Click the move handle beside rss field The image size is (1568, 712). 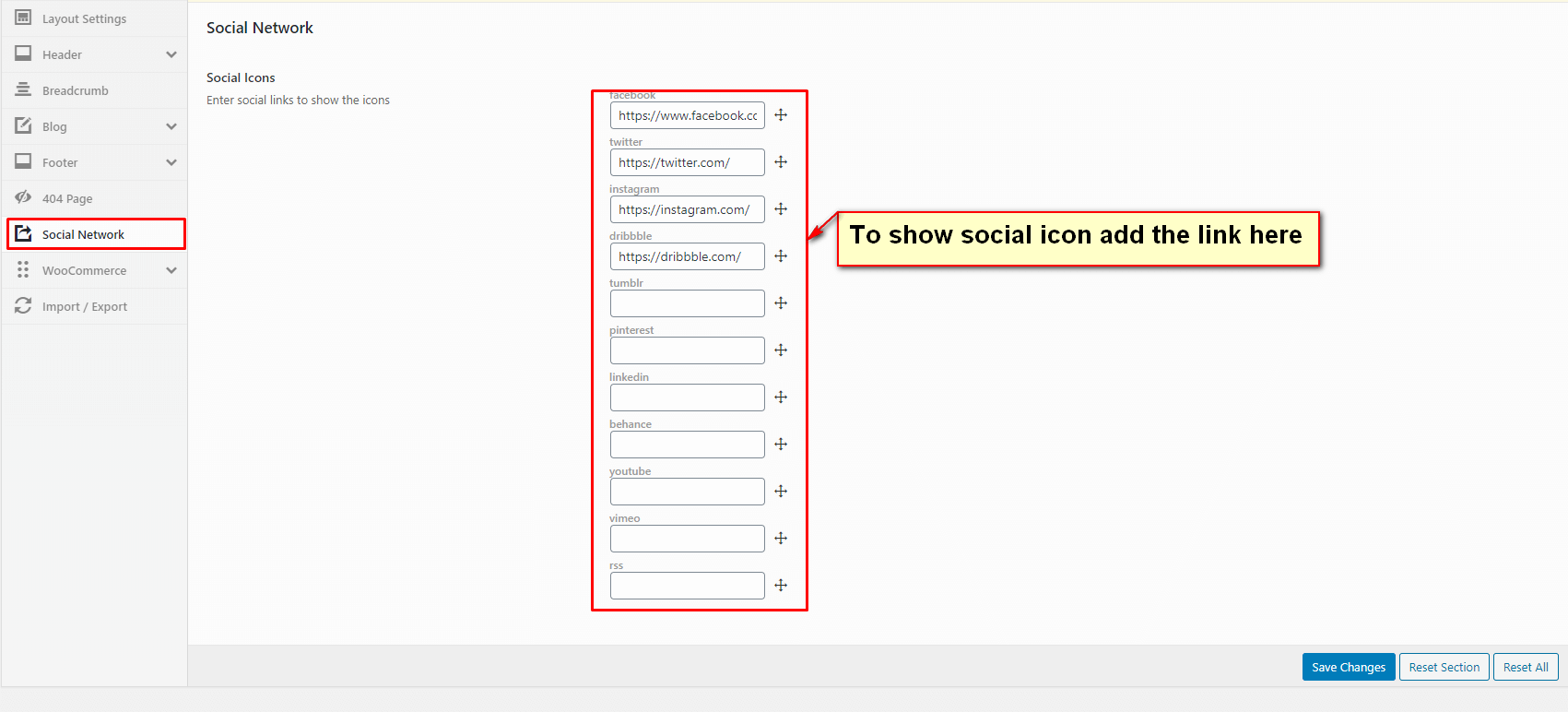coord(781,586)
